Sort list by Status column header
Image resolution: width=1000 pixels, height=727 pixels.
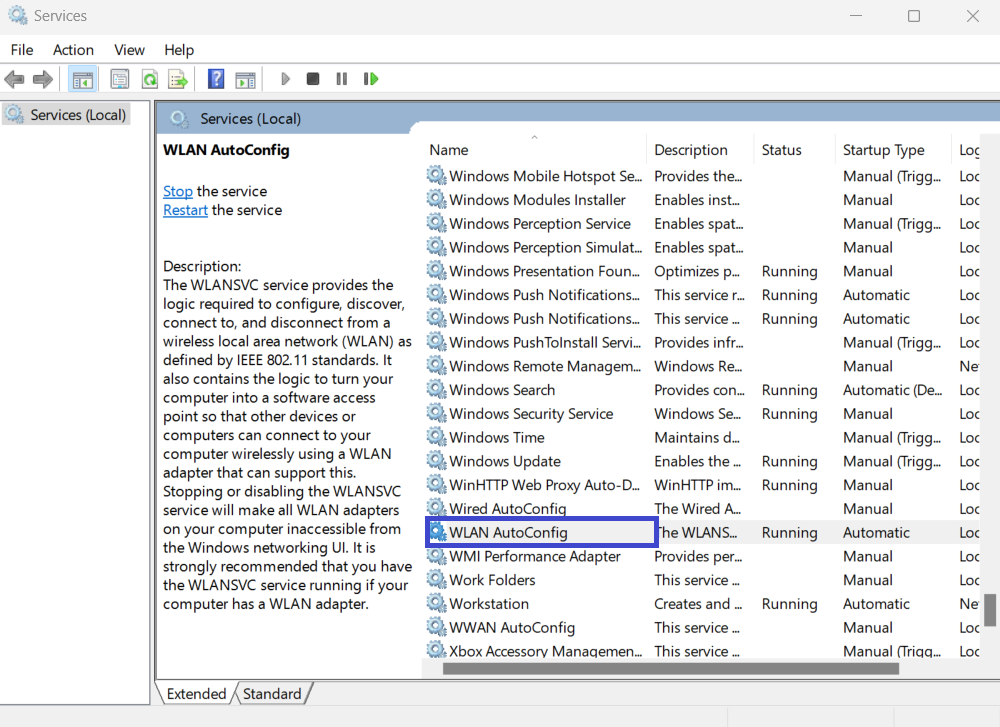coord(781,150)
